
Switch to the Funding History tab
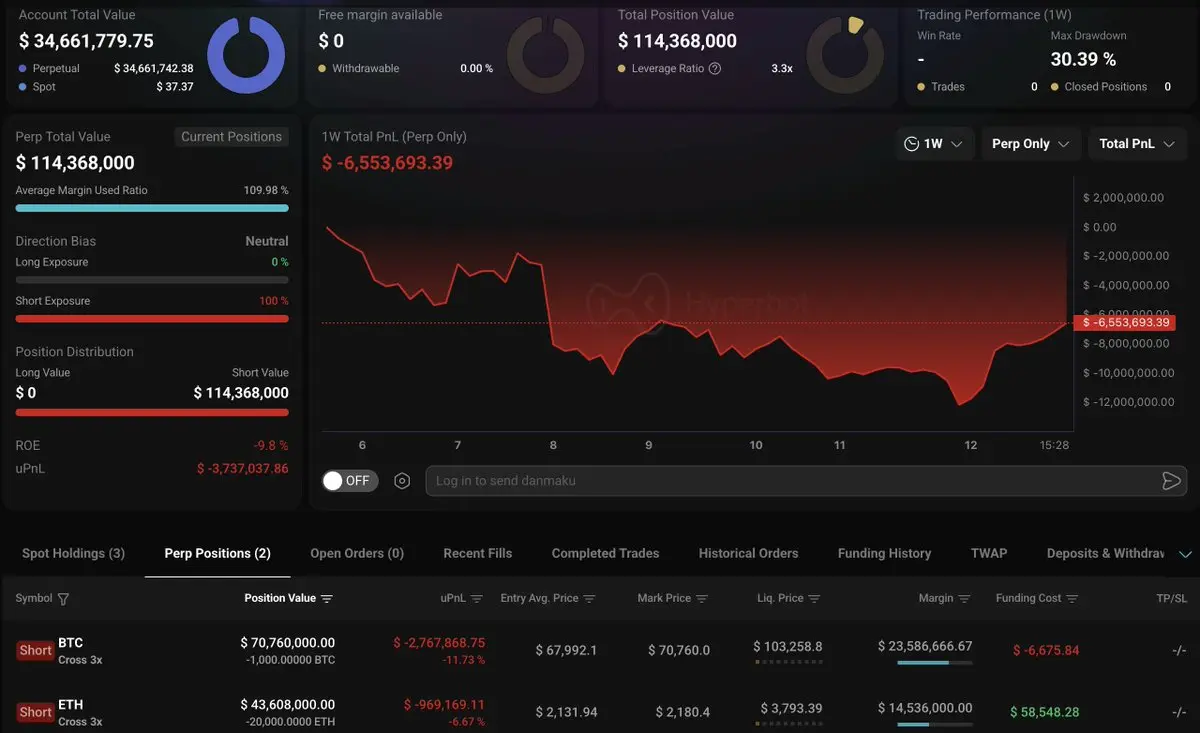click(x=884, y=553)
